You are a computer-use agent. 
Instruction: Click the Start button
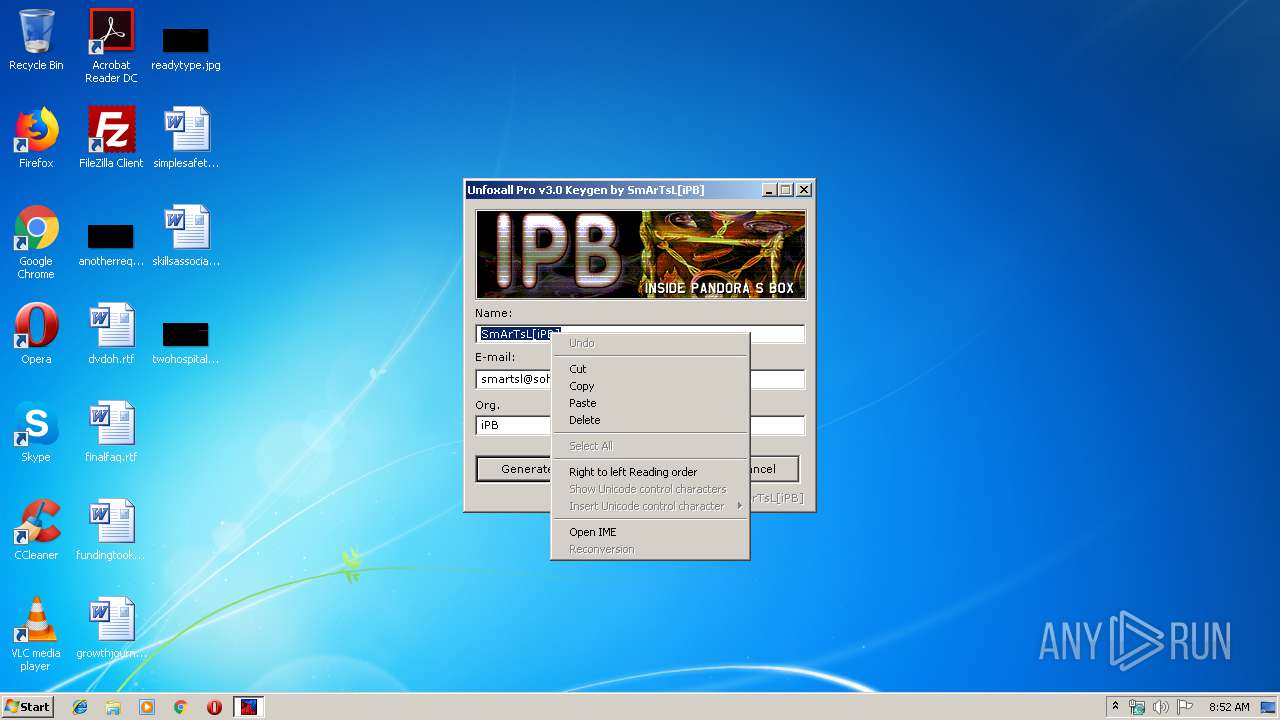[x=27, y=707]
